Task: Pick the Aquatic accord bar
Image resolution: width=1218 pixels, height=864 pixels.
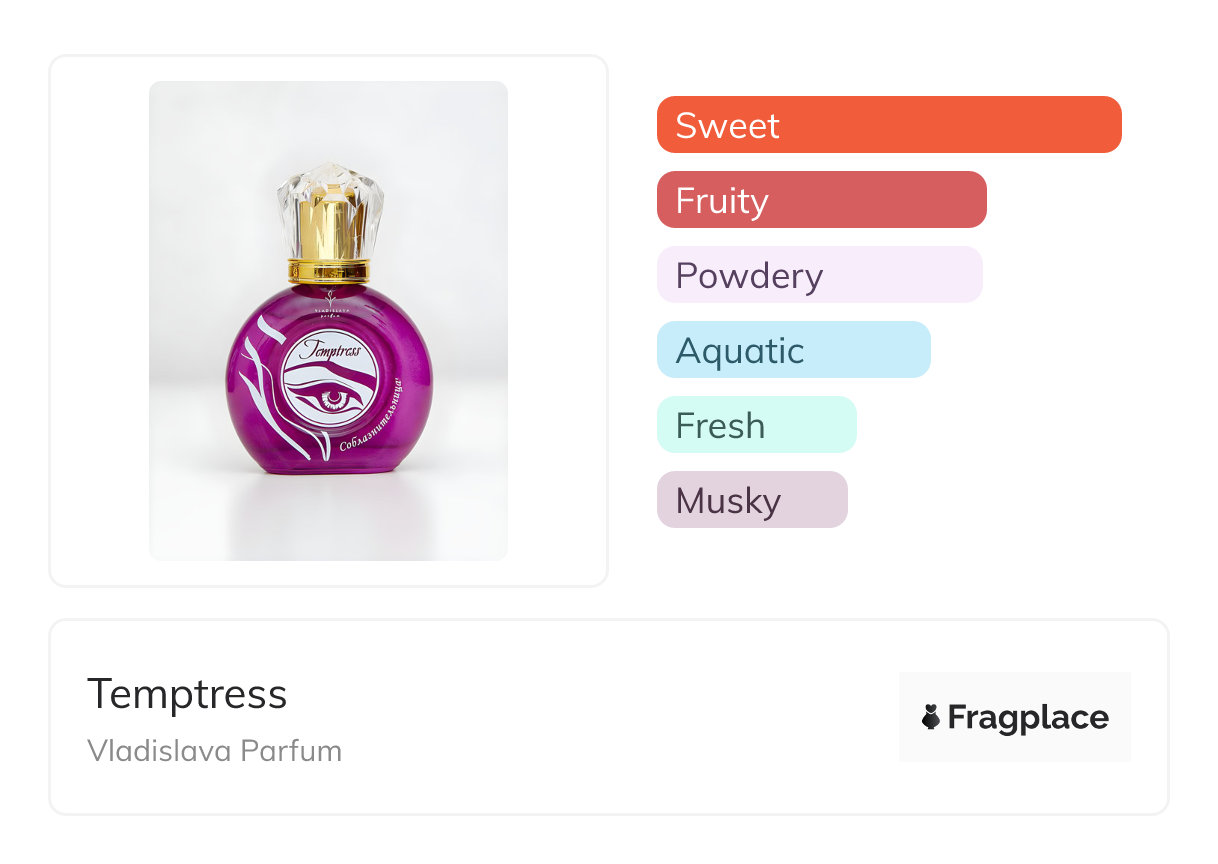Action: 793,350
